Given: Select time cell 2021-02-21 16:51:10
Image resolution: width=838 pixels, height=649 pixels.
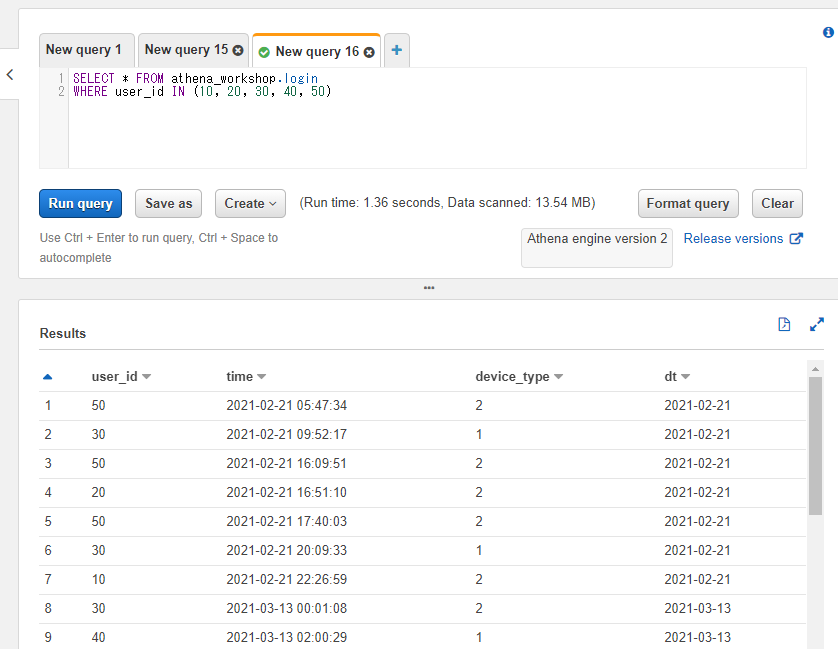Looking at the screenshot, I should point(286,492).
